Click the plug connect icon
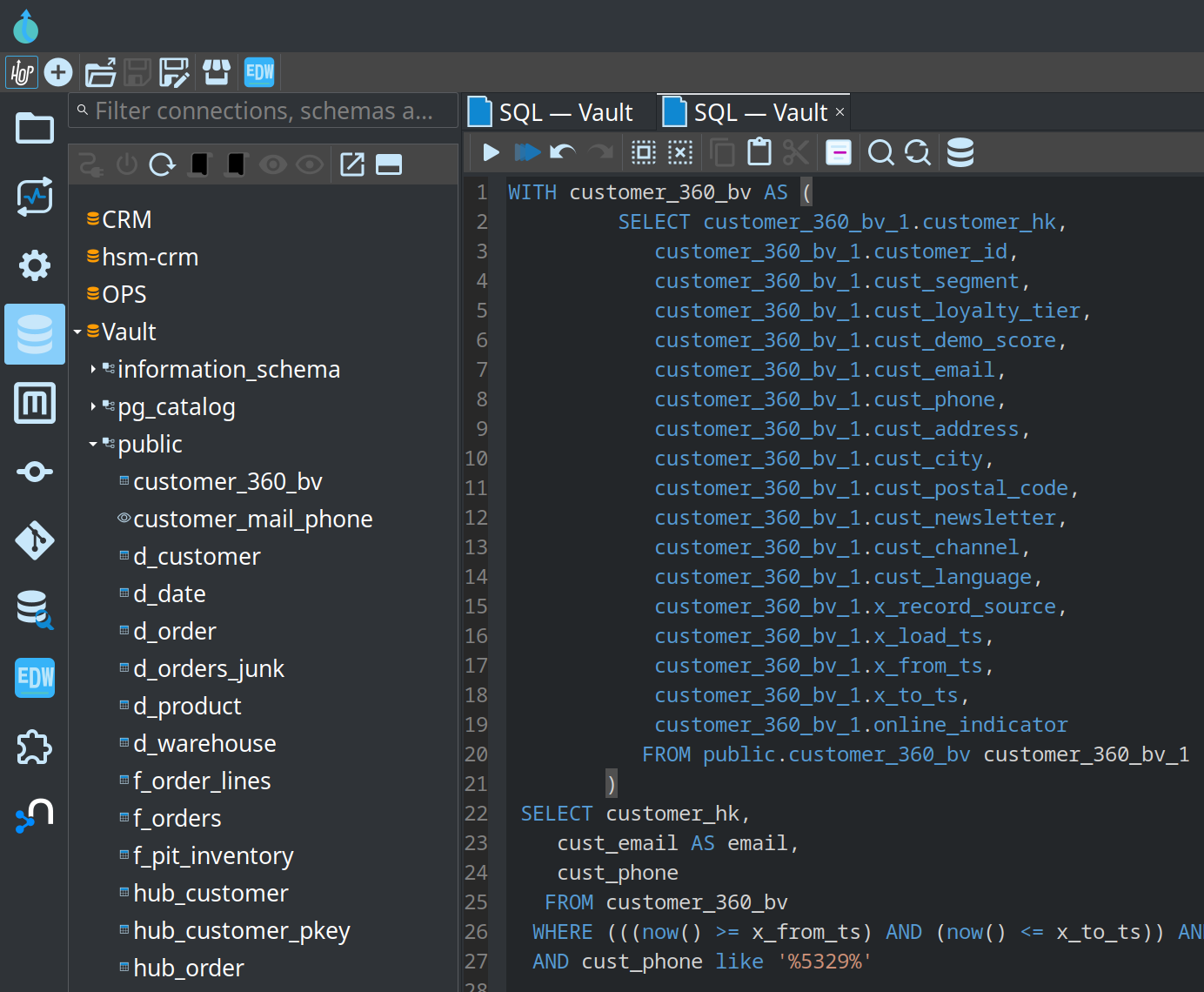Viewport: 1204px width, 992px height. pos(90,164)
